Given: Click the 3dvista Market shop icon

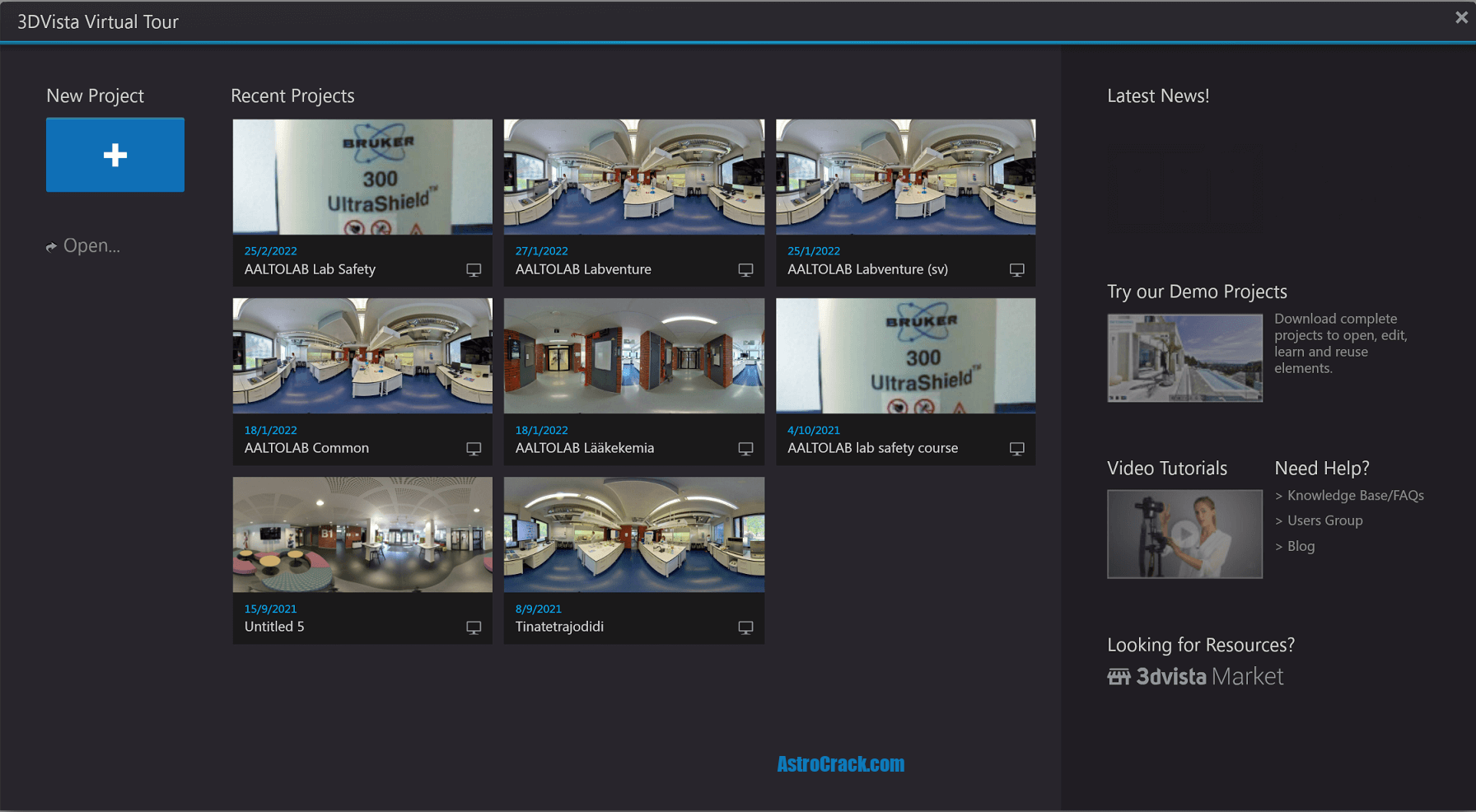Looking at the screenshot, I should pyautogui.click(x=1119, y=677).
